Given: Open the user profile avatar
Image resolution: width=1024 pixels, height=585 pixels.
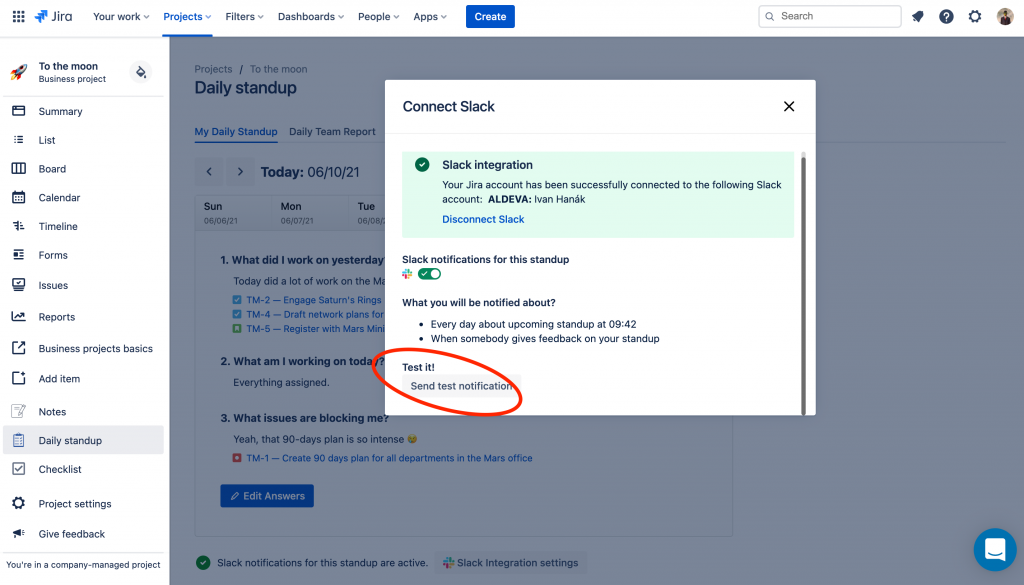Looking at the screenshot, I should click(1005, 16).
